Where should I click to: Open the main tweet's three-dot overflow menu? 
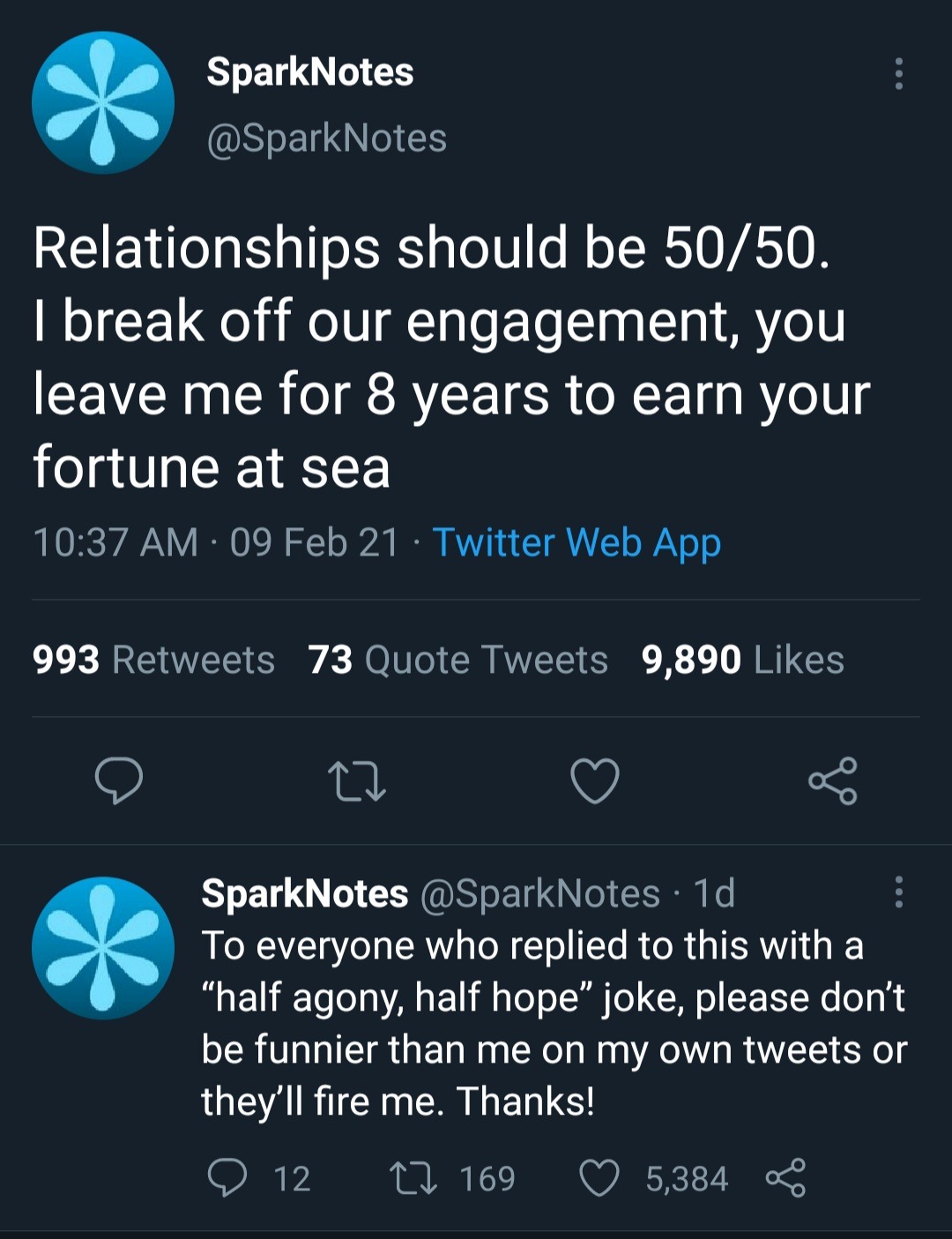[x=898, y=74]
